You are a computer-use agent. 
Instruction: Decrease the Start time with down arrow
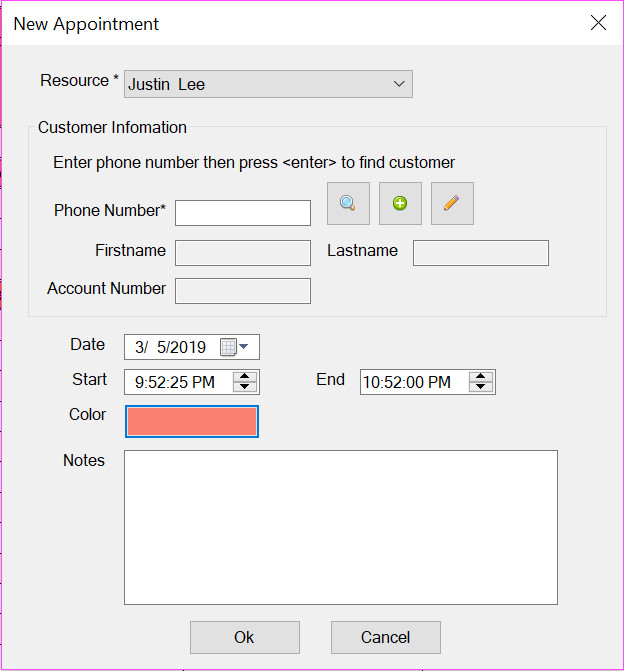pyautogui.click(x=245, y=386)
